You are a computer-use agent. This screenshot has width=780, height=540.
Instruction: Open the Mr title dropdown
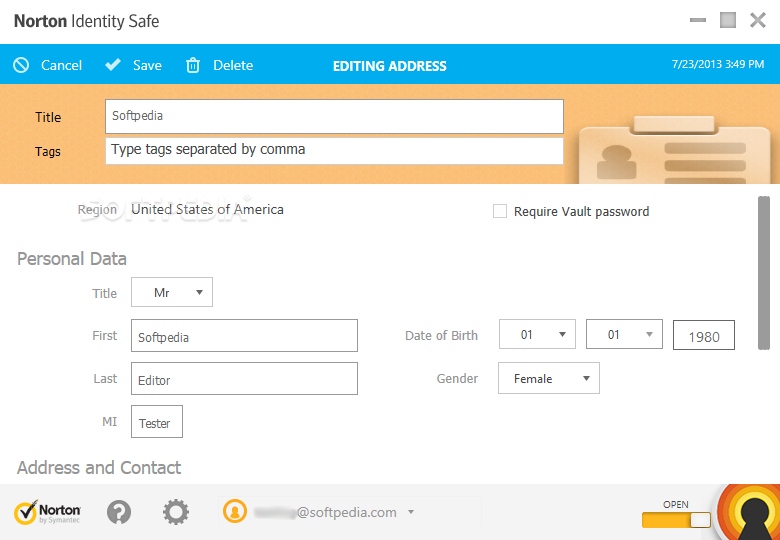coord(172,292)
